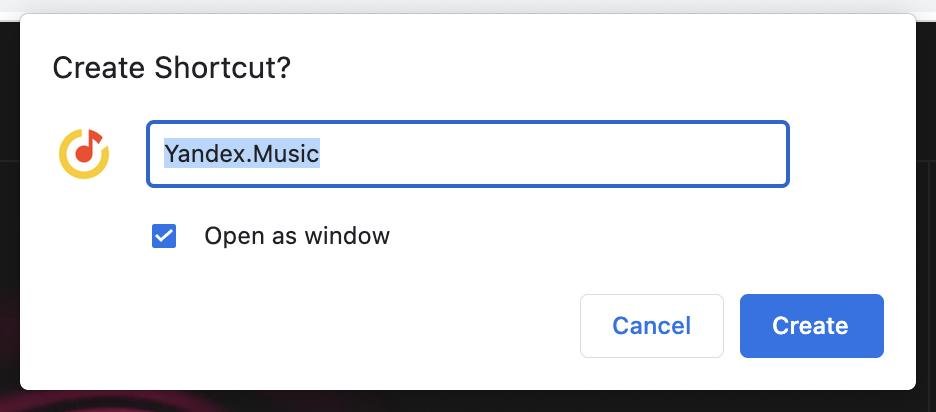Click the highlighted Yandex.Music text

tap(241, 154)
